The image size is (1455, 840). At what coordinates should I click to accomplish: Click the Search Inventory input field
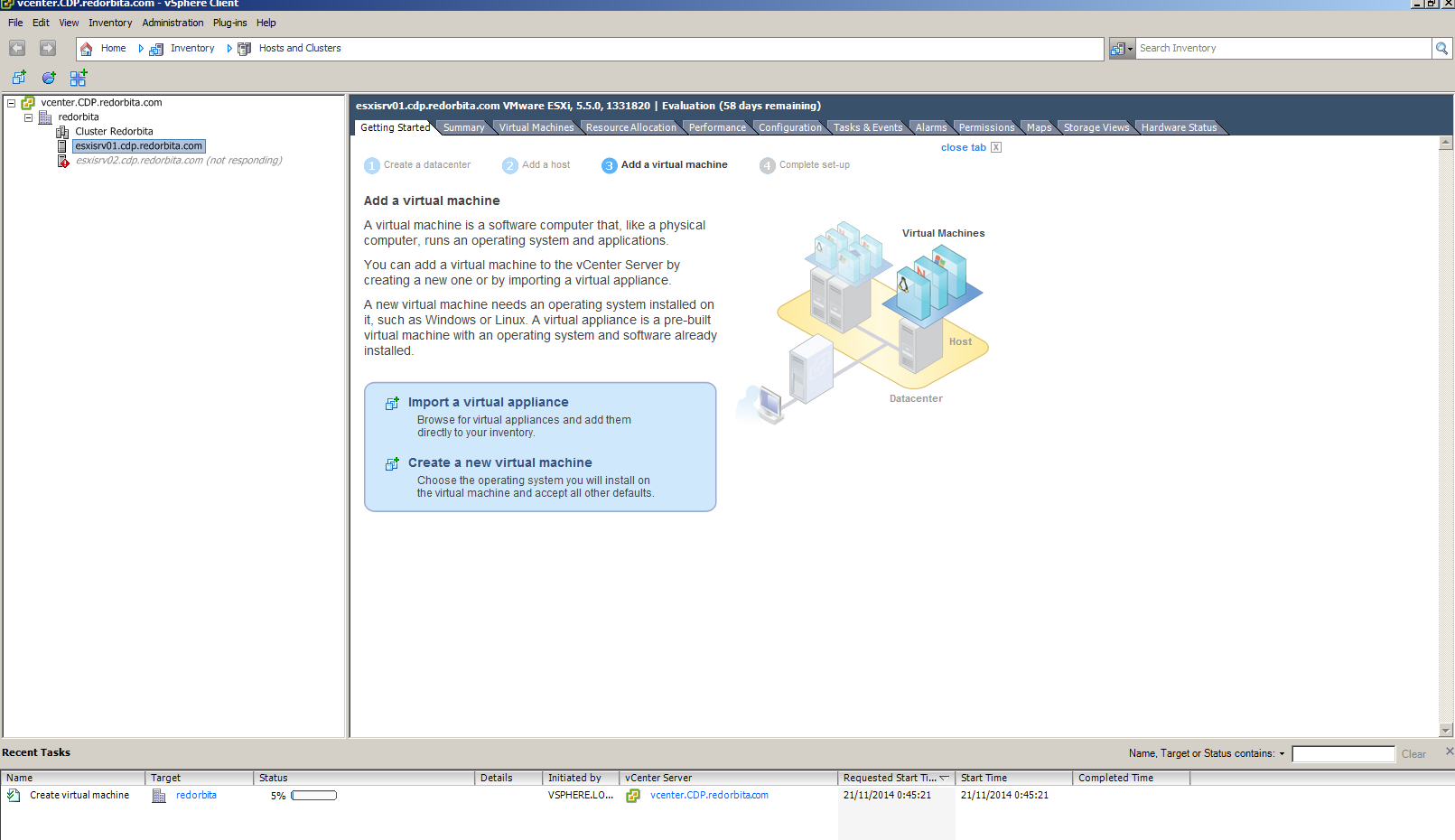(x=1282, y=48)
